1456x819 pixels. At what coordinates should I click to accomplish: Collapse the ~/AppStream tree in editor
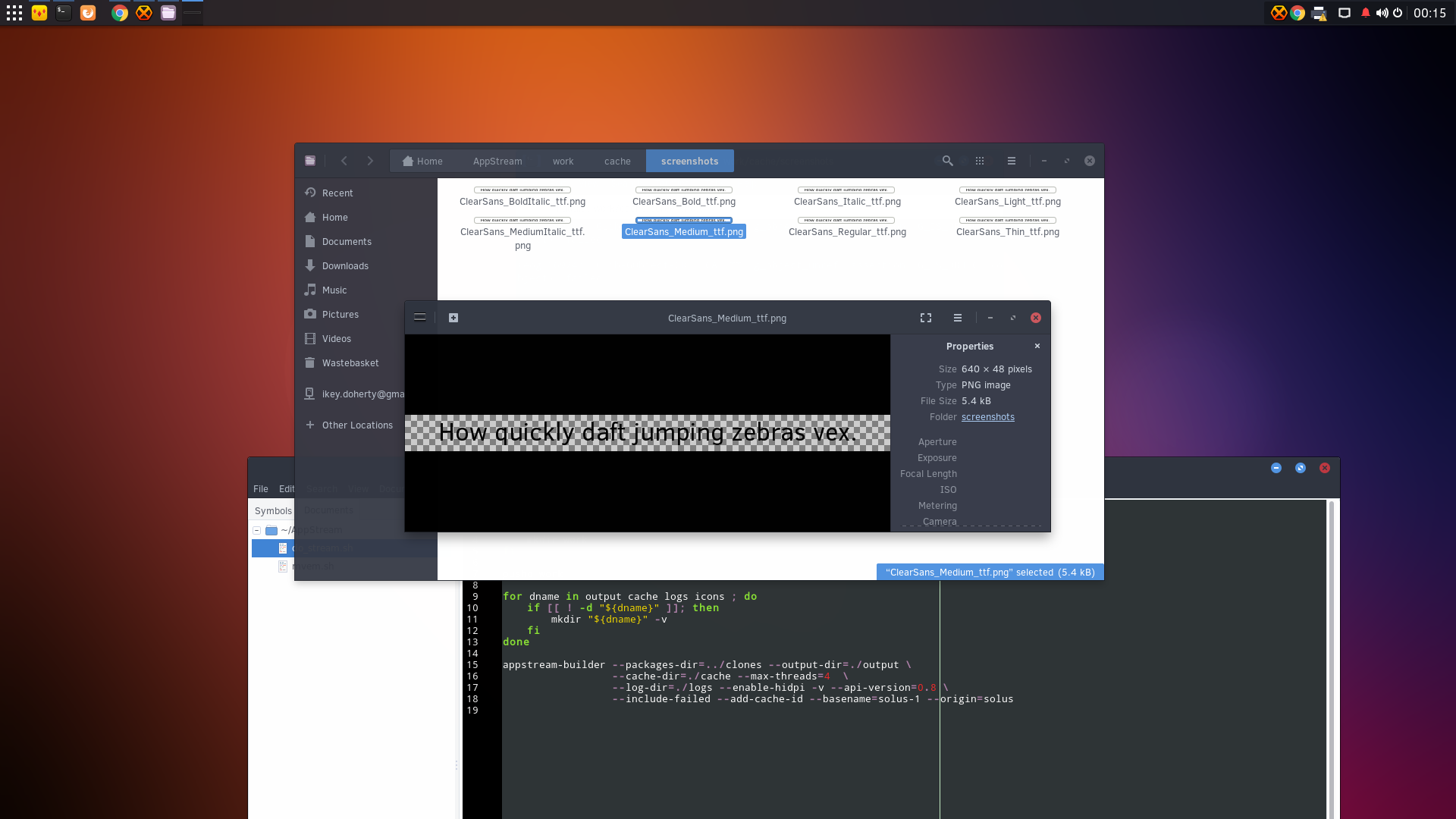click(257, 530)
